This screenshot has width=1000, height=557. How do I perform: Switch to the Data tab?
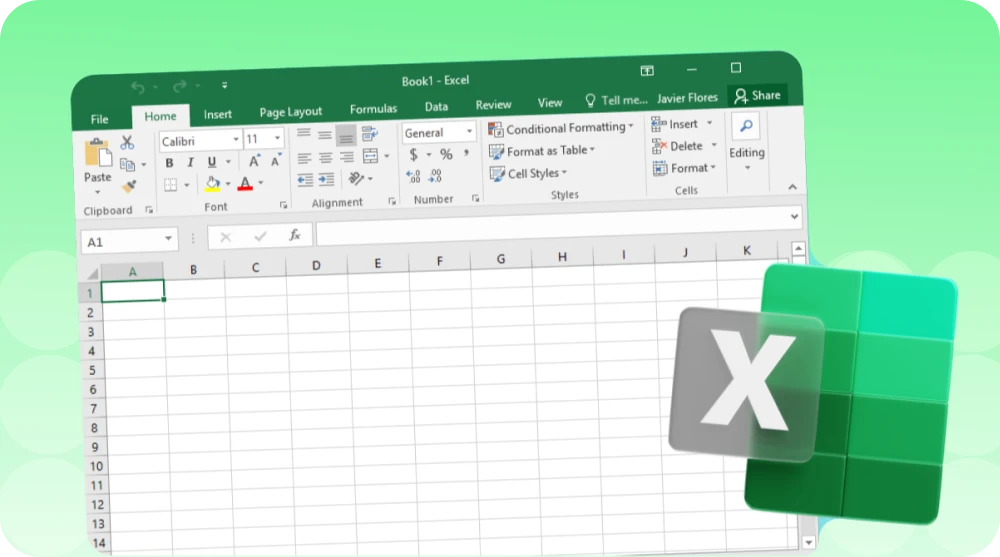[436, 107]
